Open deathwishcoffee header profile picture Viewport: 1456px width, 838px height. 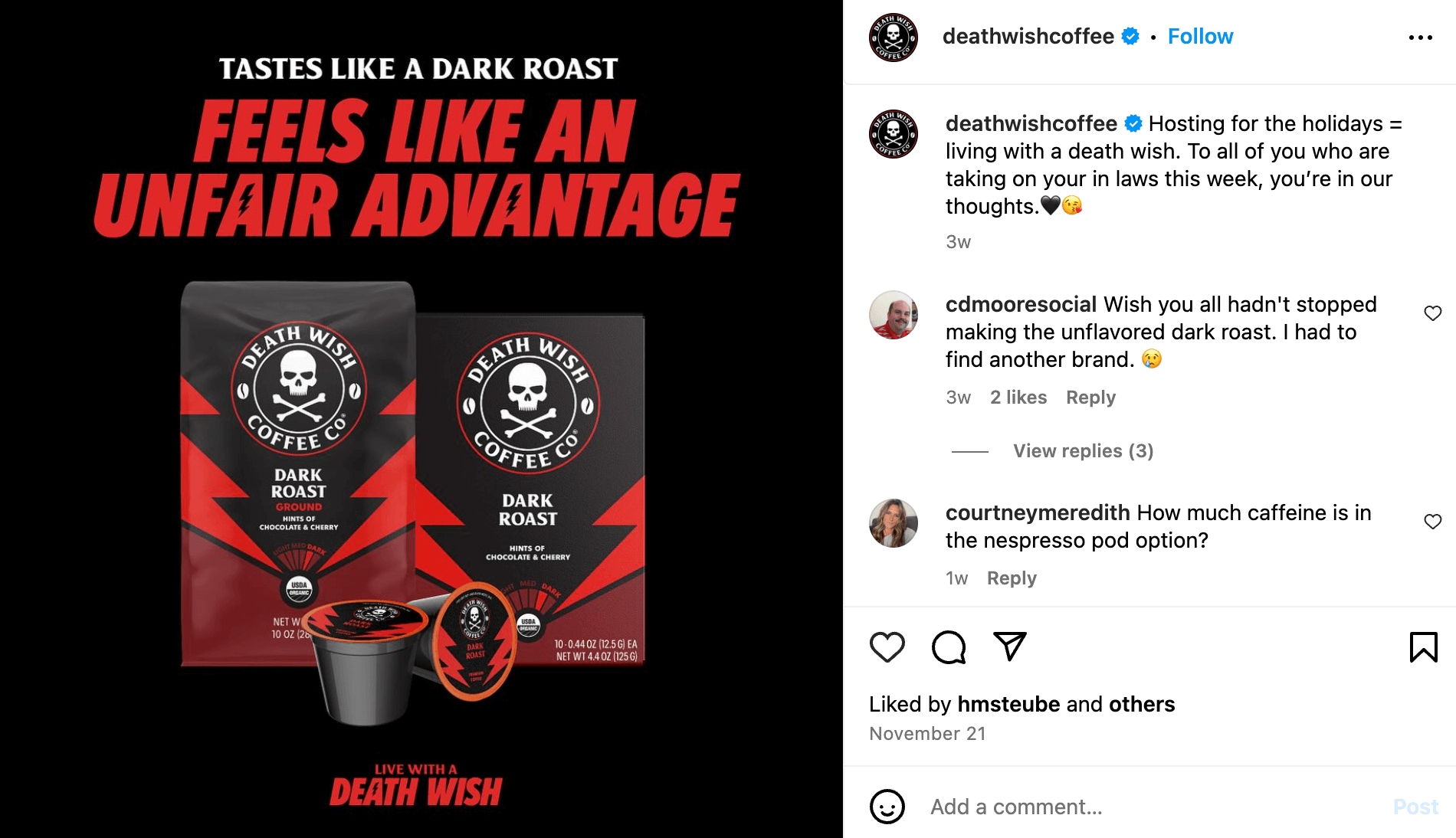[x=894, y=37]
